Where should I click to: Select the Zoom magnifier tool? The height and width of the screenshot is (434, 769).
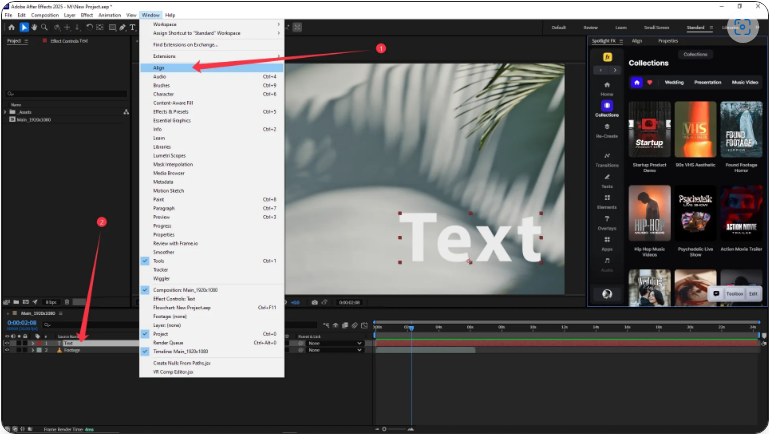click(x=45, y=27)
